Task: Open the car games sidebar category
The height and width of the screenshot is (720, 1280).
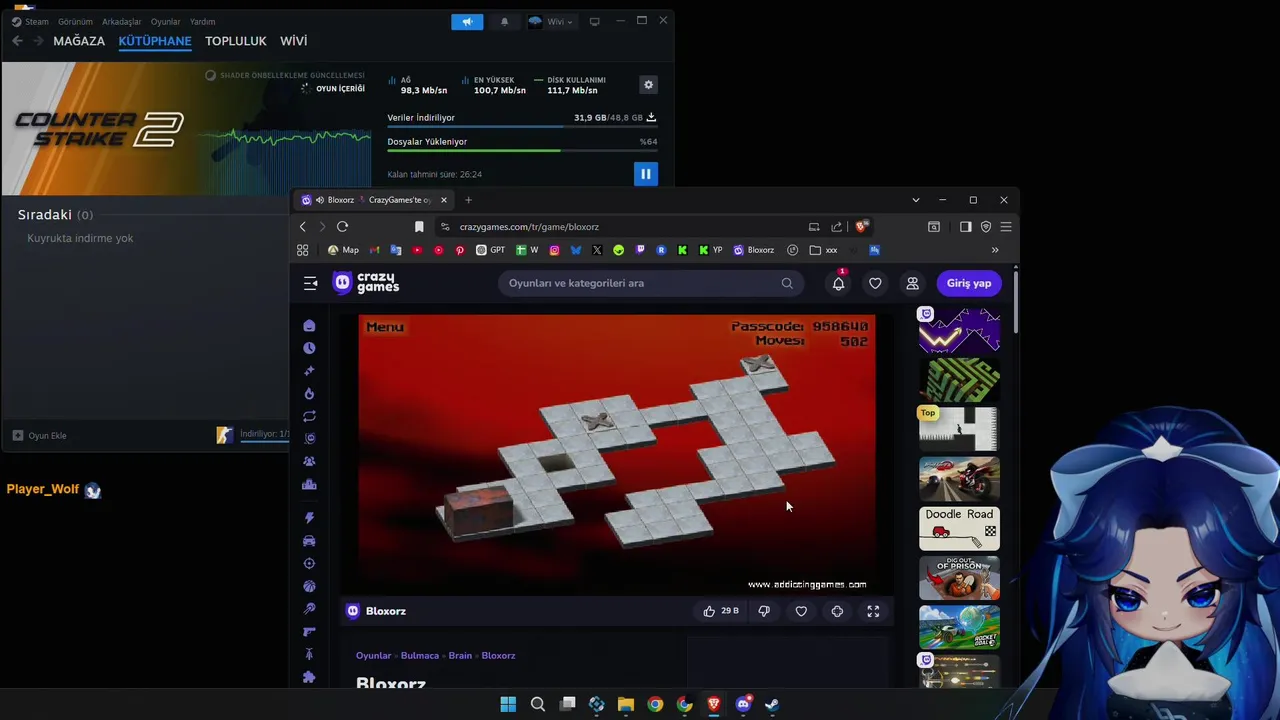Action: [309, 541]
